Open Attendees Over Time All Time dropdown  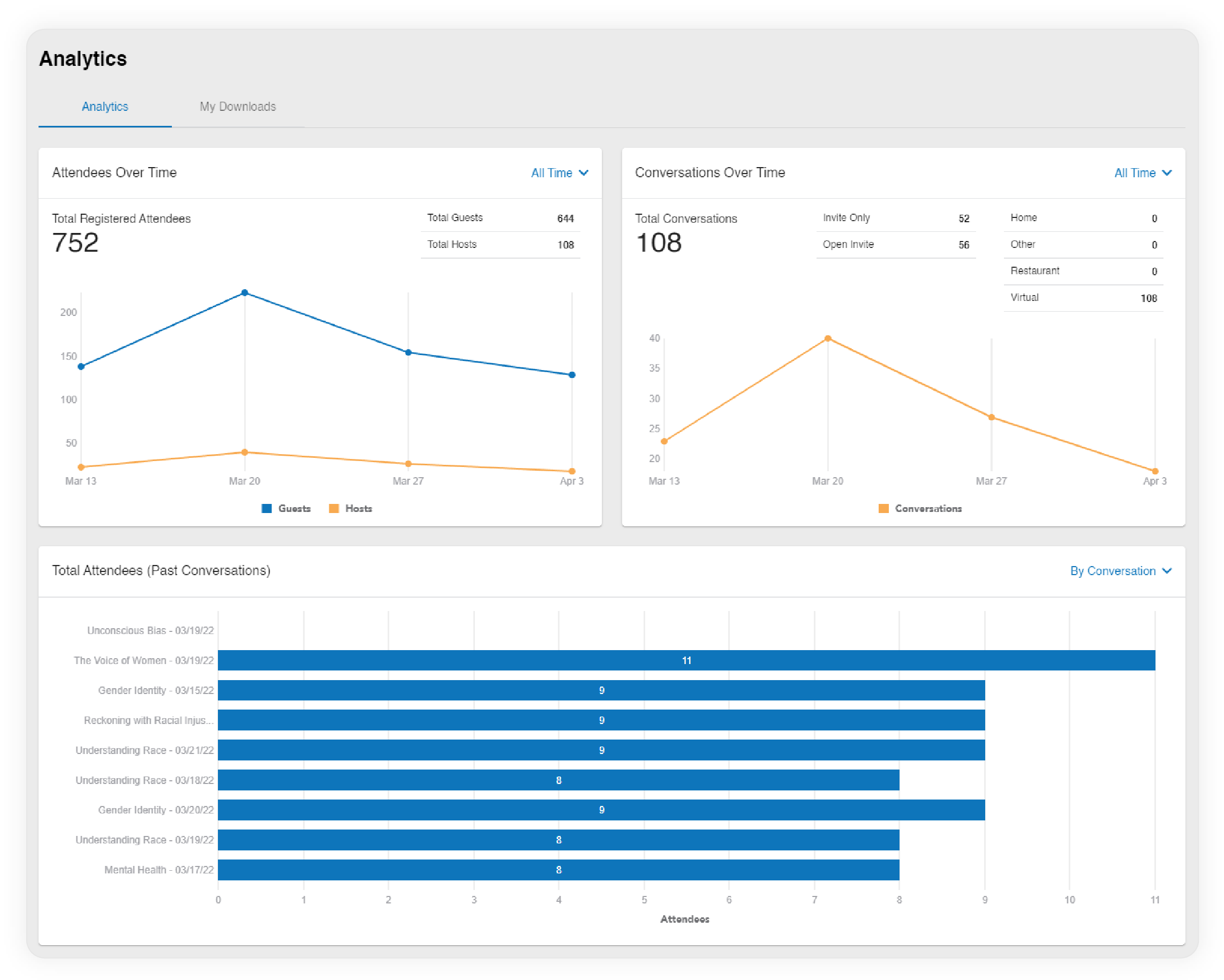click(x=559, y=173)
